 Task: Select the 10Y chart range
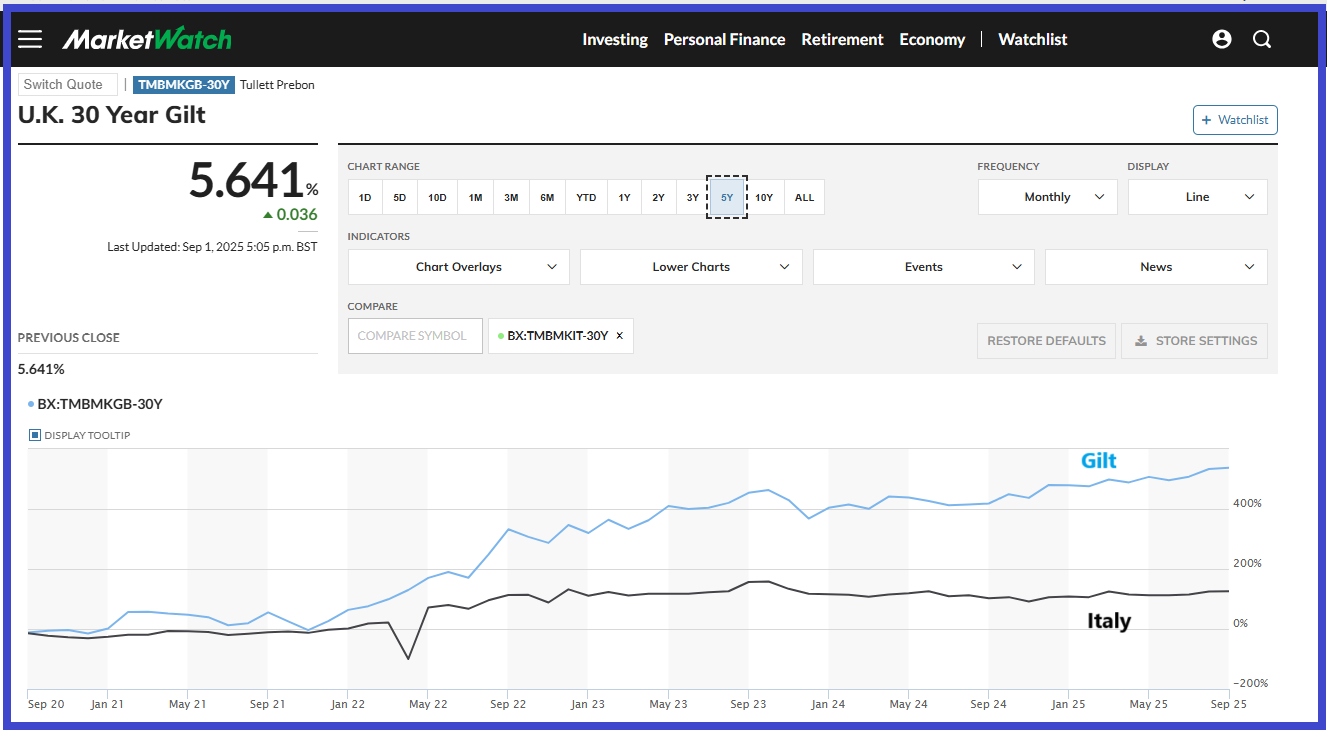[764, 198]
